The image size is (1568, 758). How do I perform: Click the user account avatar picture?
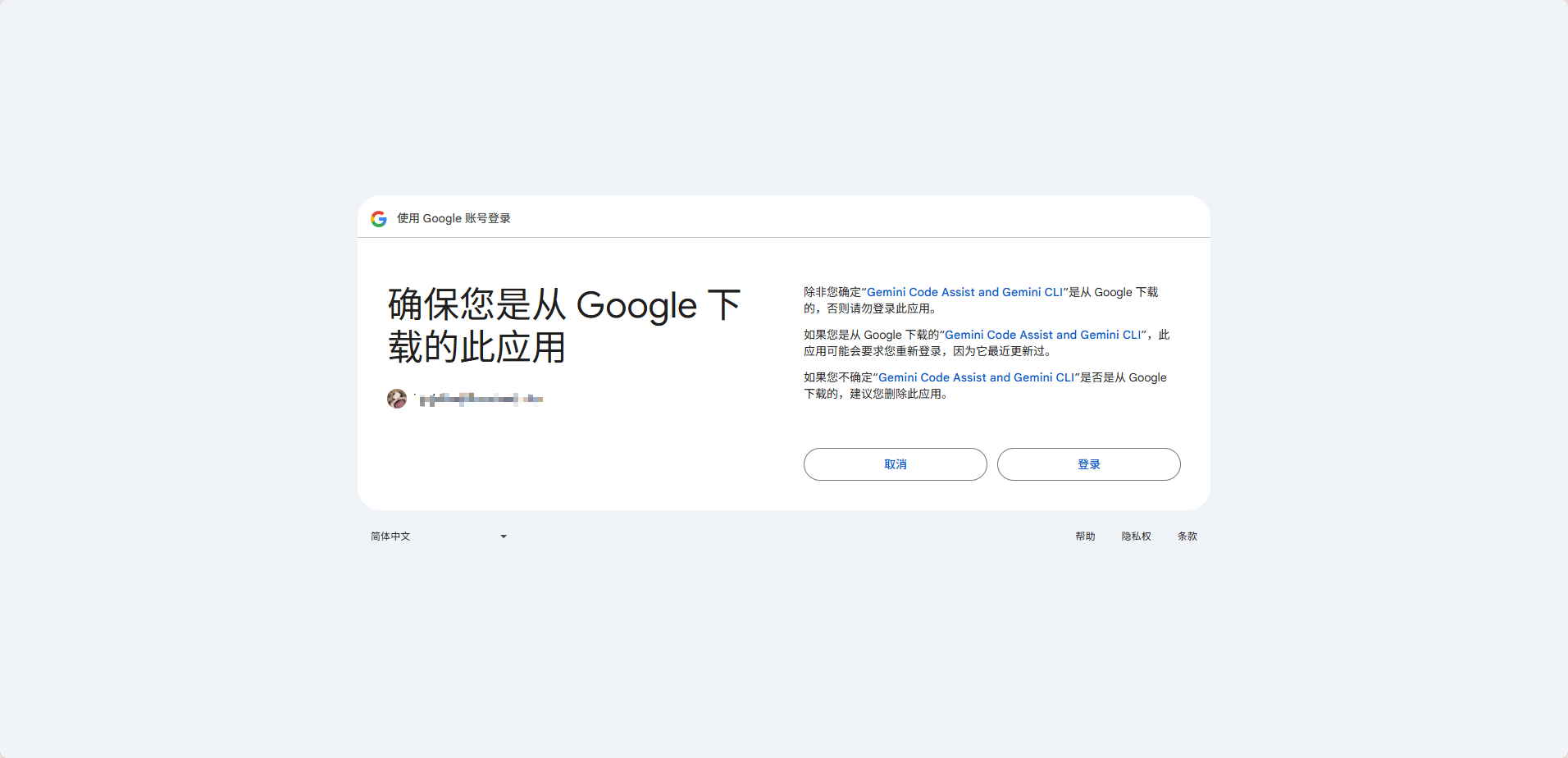click(x=397, y=399)
